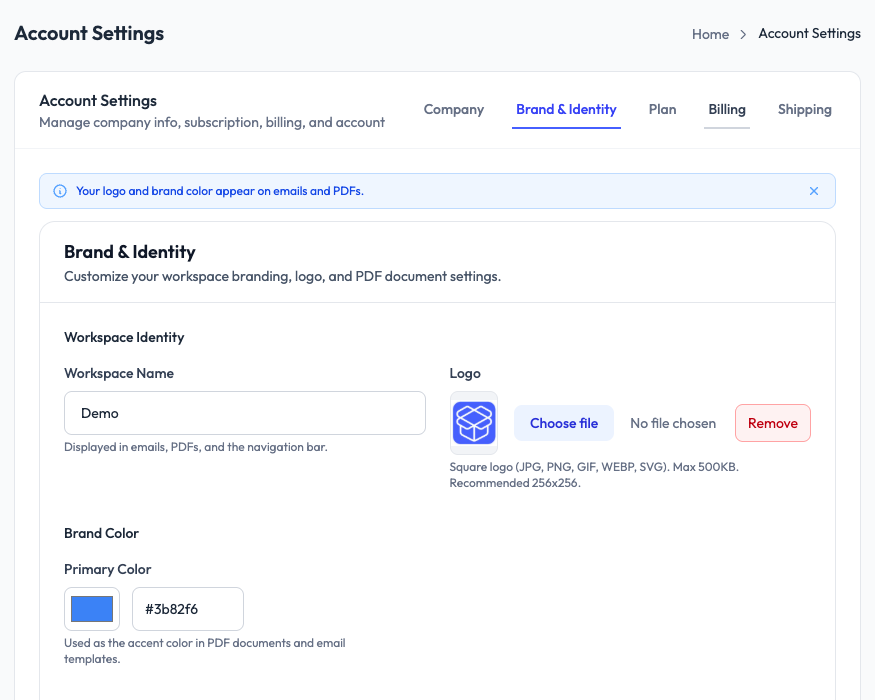Click the Choose file button for logo upload
Screen dimensions: 875x700
tap(563, 423)
